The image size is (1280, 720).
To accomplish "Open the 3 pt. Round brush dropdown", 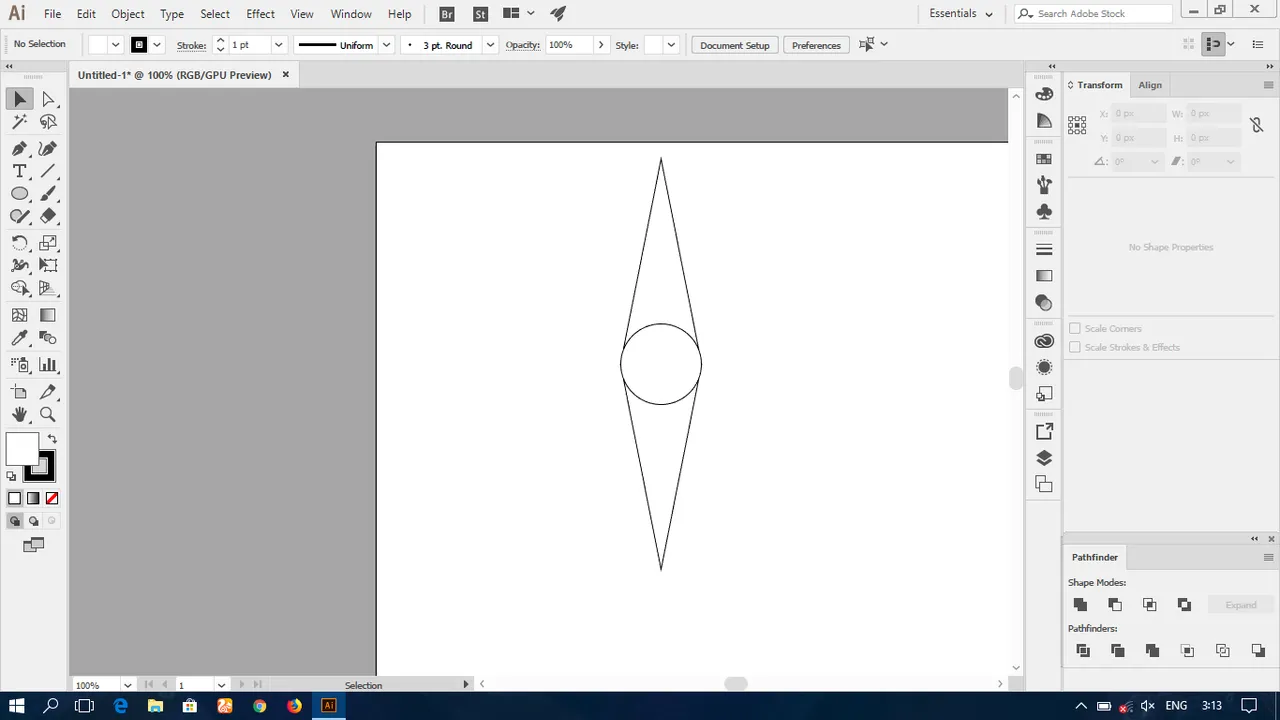I will coord(490,45).
